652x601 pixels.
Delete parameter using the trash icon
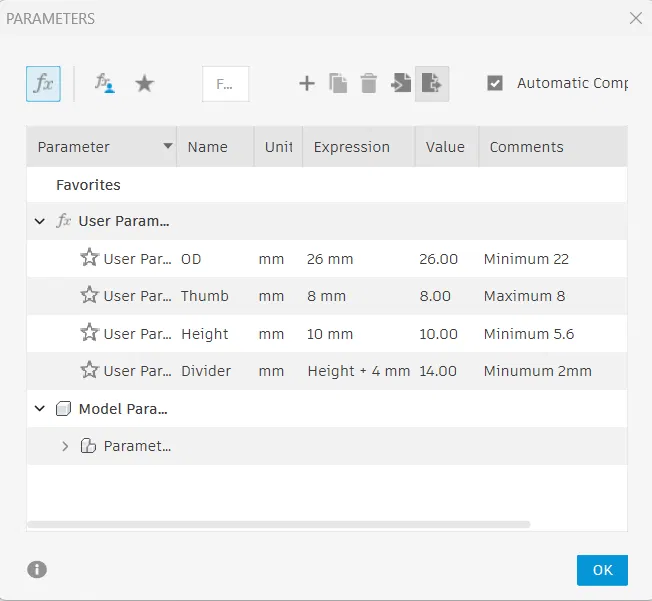click(x=369, y=84)
